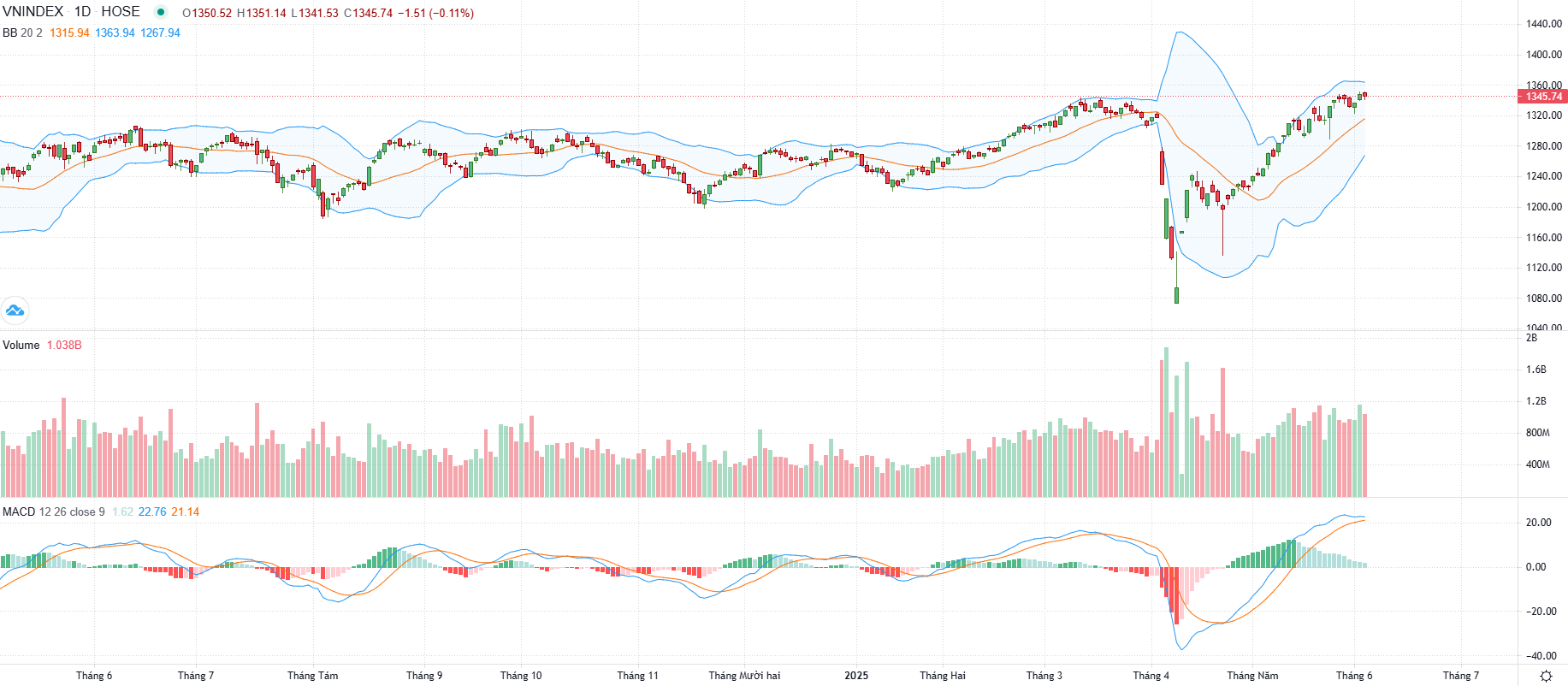Click the 1440.00 price scale label
This screenshot has height=686, width=1568.
1544,24
